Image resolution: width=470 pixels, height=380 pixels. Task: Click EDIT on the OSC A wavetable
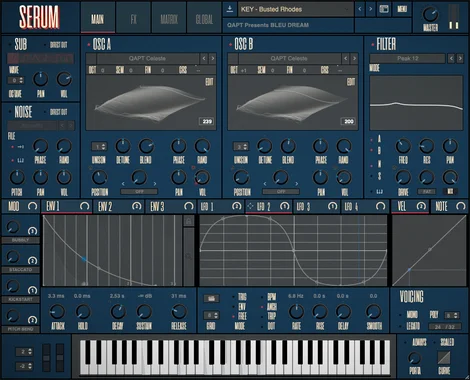pyautogui.click(x=209, y=82)
